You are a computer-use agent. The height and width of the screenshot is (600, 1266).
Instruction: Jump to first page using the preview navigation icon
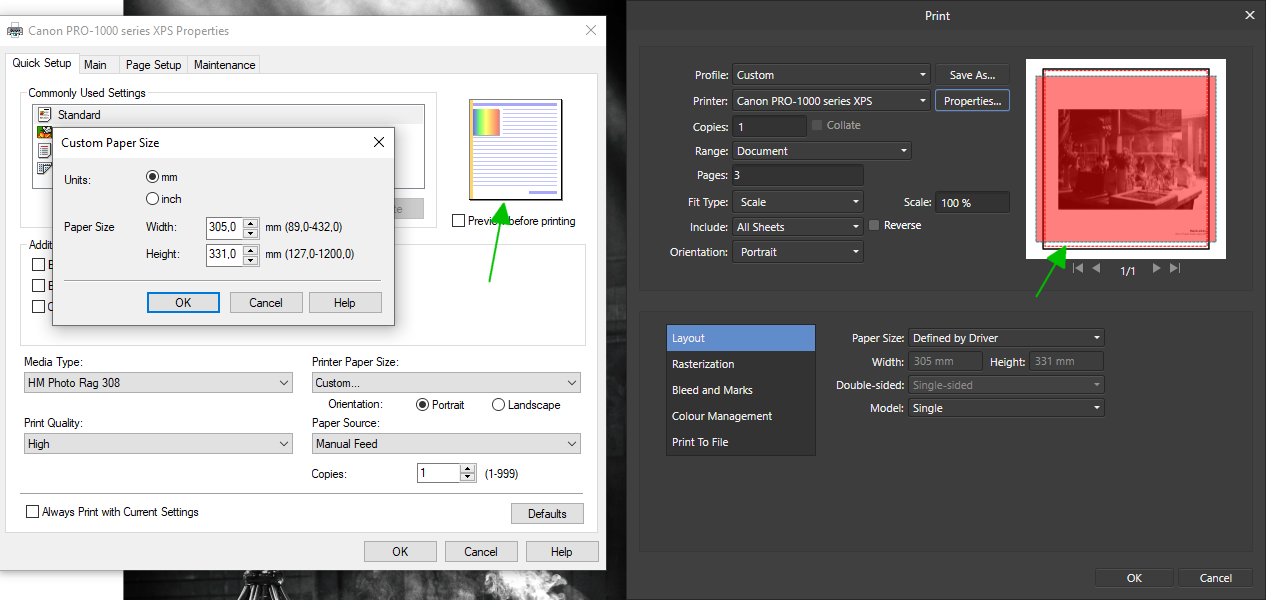tap(1078, 268)
